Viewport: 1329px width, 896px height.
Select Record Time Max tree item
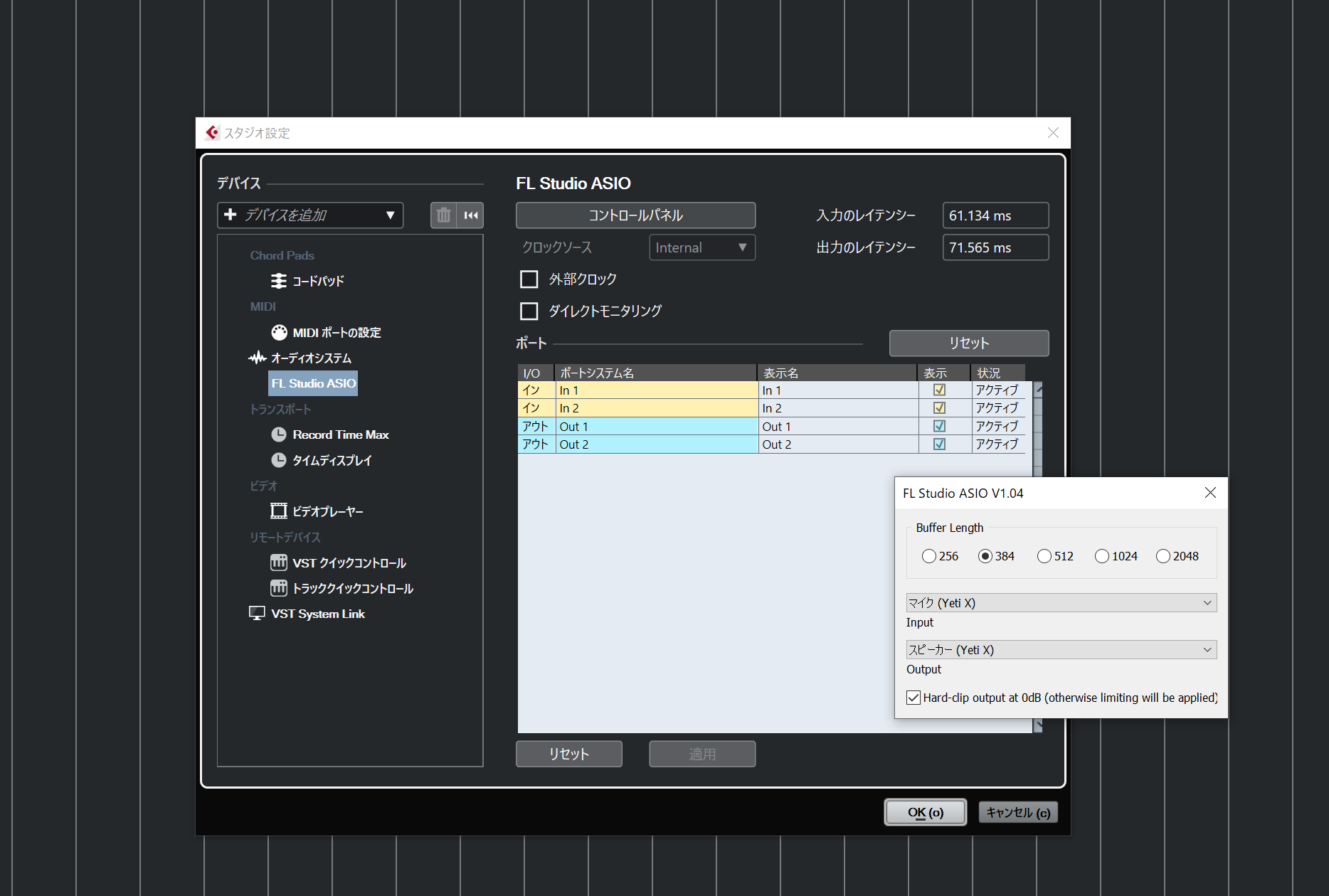[x=341, y=434]
